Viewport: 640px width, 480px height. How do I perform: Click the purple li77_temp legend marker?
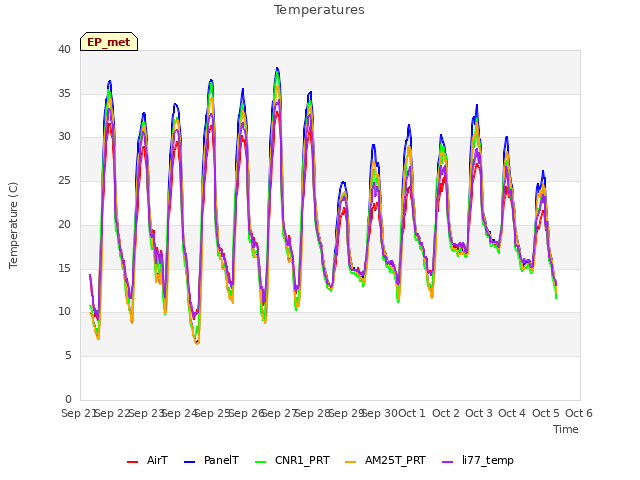click(x=447, y=462)
